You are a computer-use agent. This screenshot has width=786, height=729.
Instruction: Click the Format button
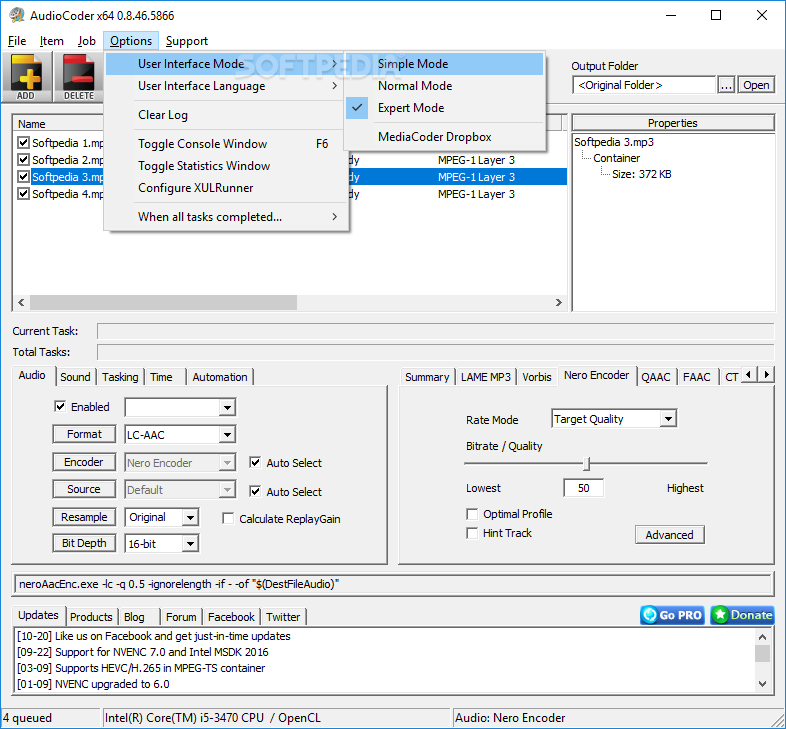tap(84, 434)
